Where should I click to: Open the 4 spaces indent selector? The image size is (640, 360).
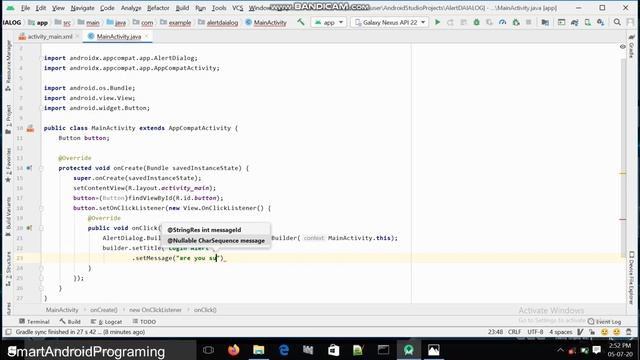(561, 332)
